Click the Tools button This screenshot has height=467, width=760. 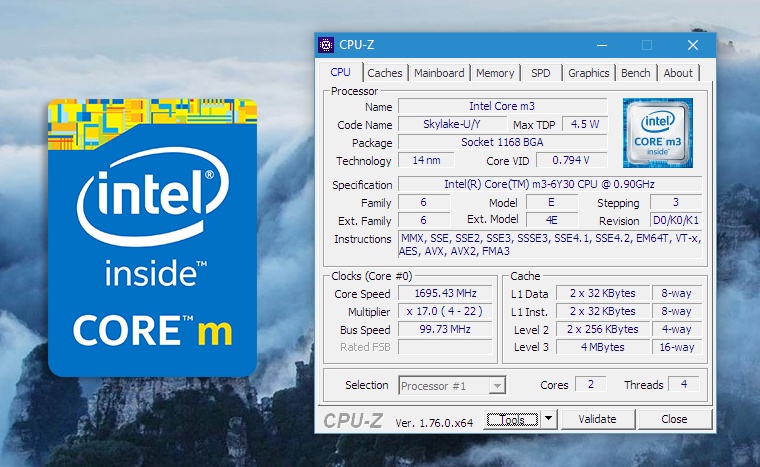[512, 419]
